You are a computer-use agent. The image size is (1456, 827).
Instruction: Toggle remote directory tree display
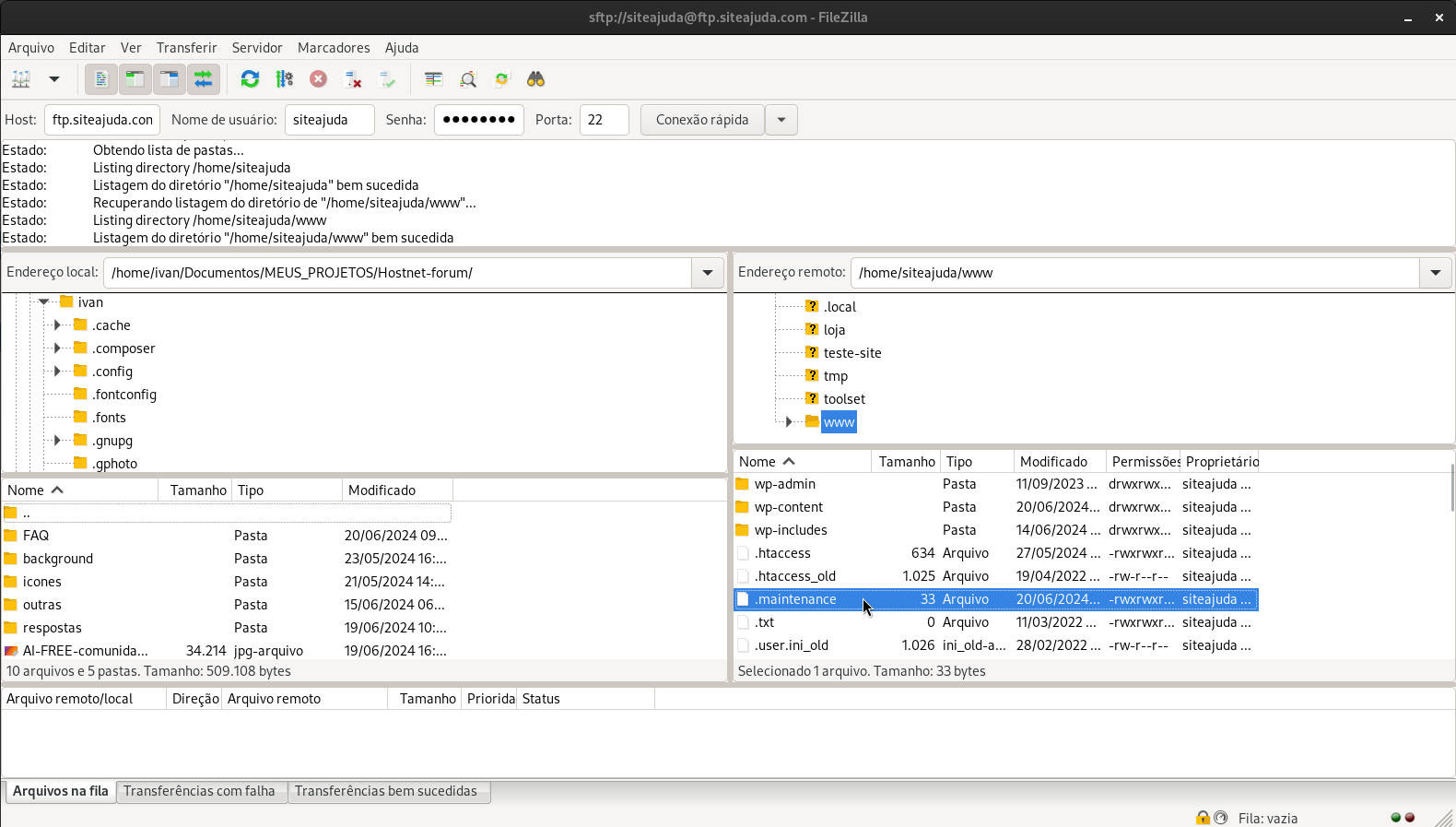(x=170, y=79)
